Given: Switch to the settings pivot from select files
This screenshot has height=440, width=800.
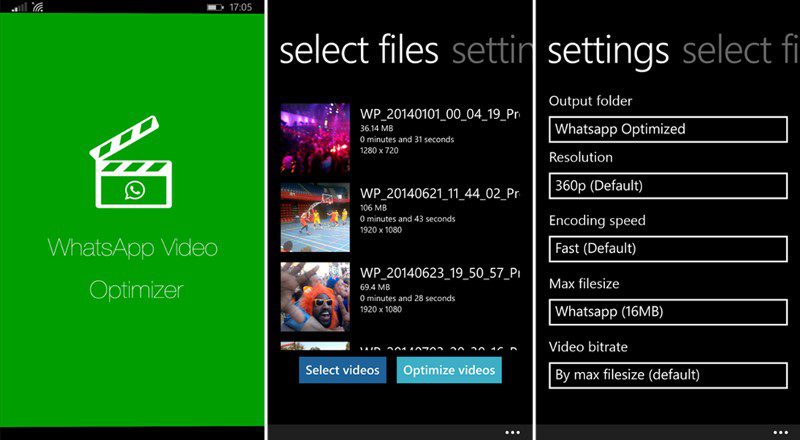Looking at the screenshot, I should tap(492, 51).
